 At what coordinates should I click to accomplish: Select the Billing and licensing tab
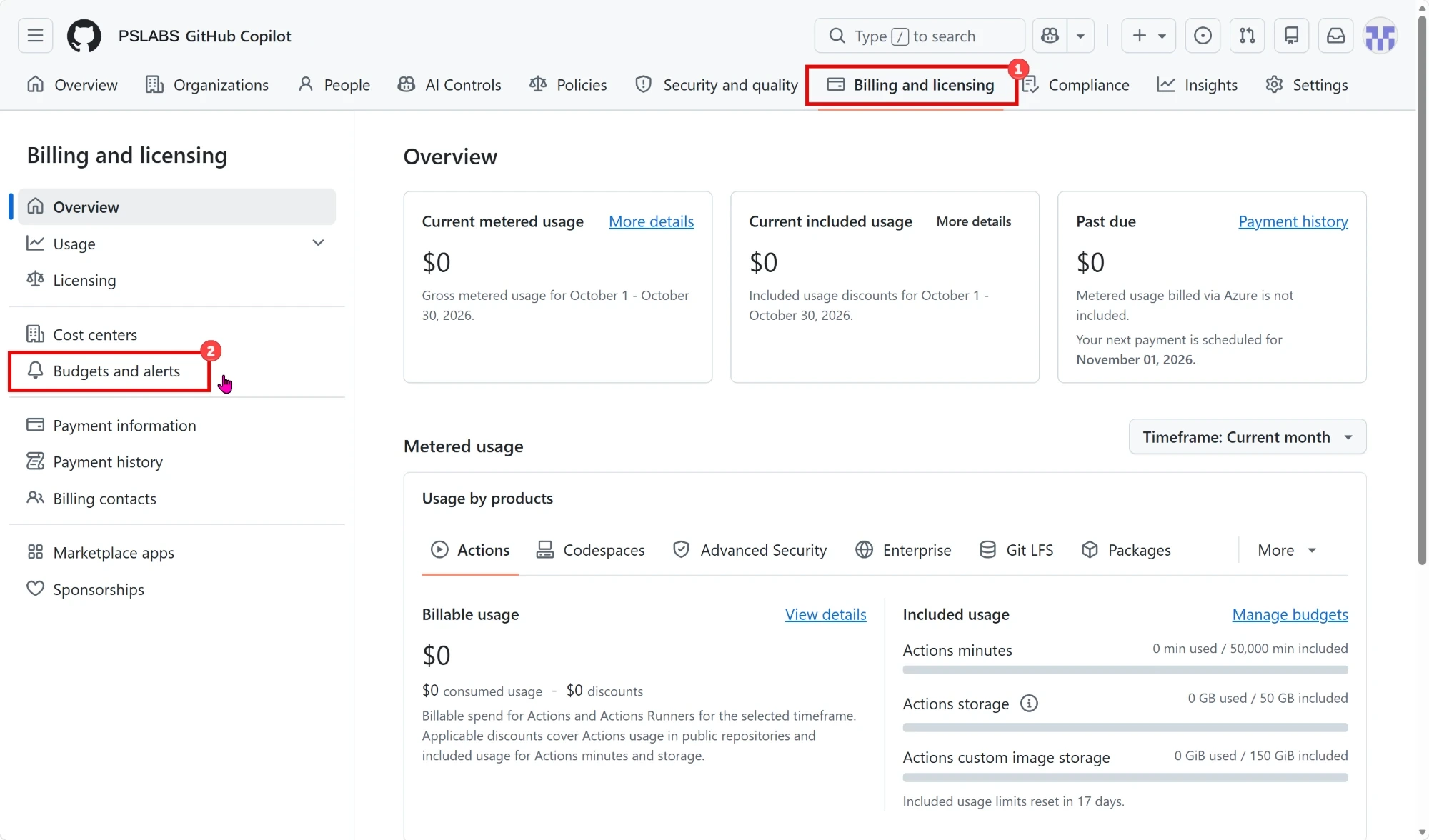coord(911,84)
